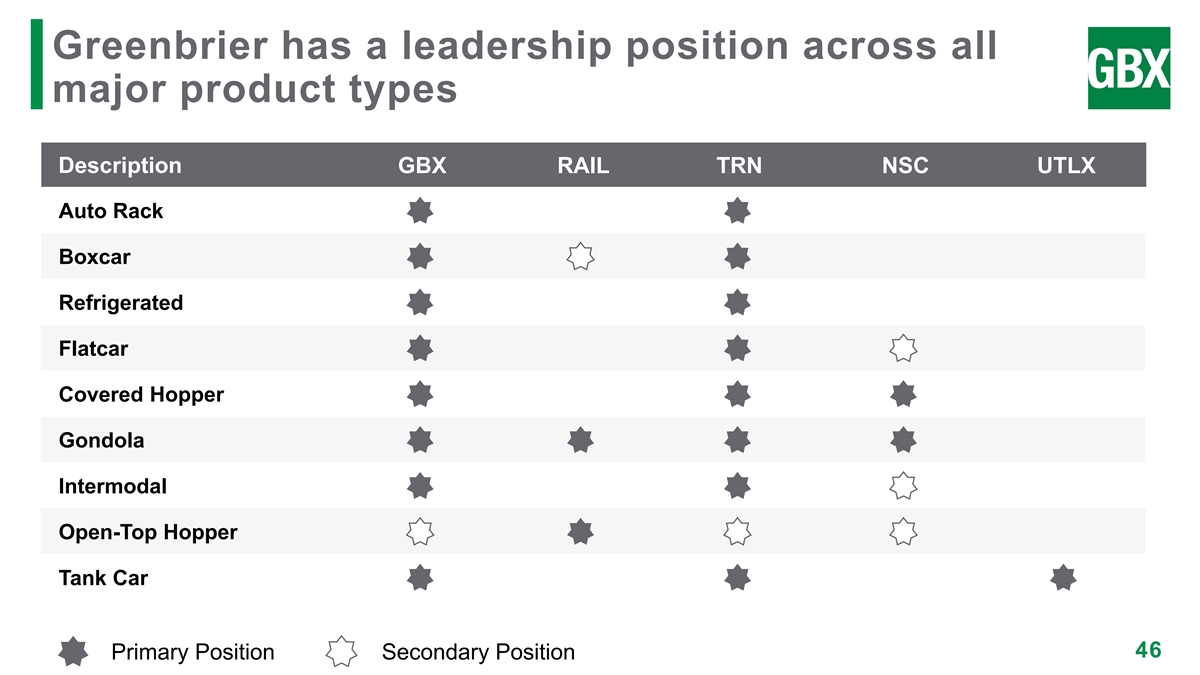Select the Refrigerated row label

121,303
